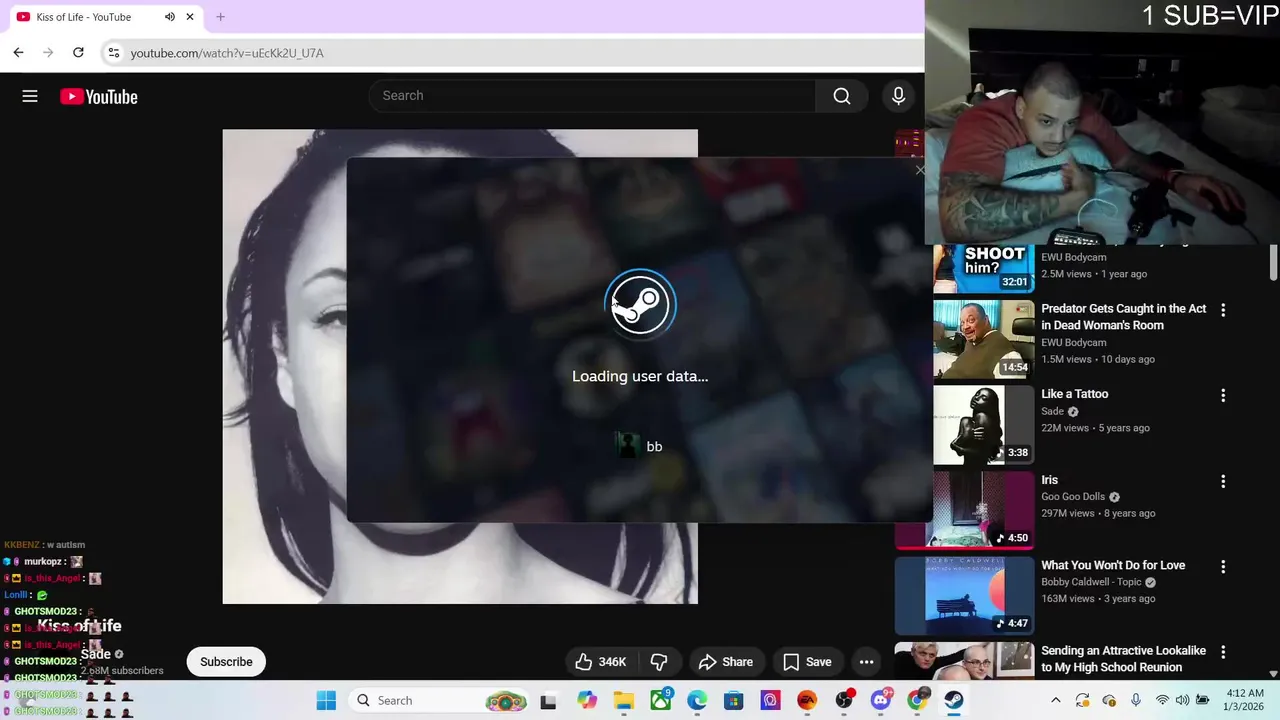Open site information icon in address bar
The height and width of the screenshot is (720, 1280).
(114, 53)
